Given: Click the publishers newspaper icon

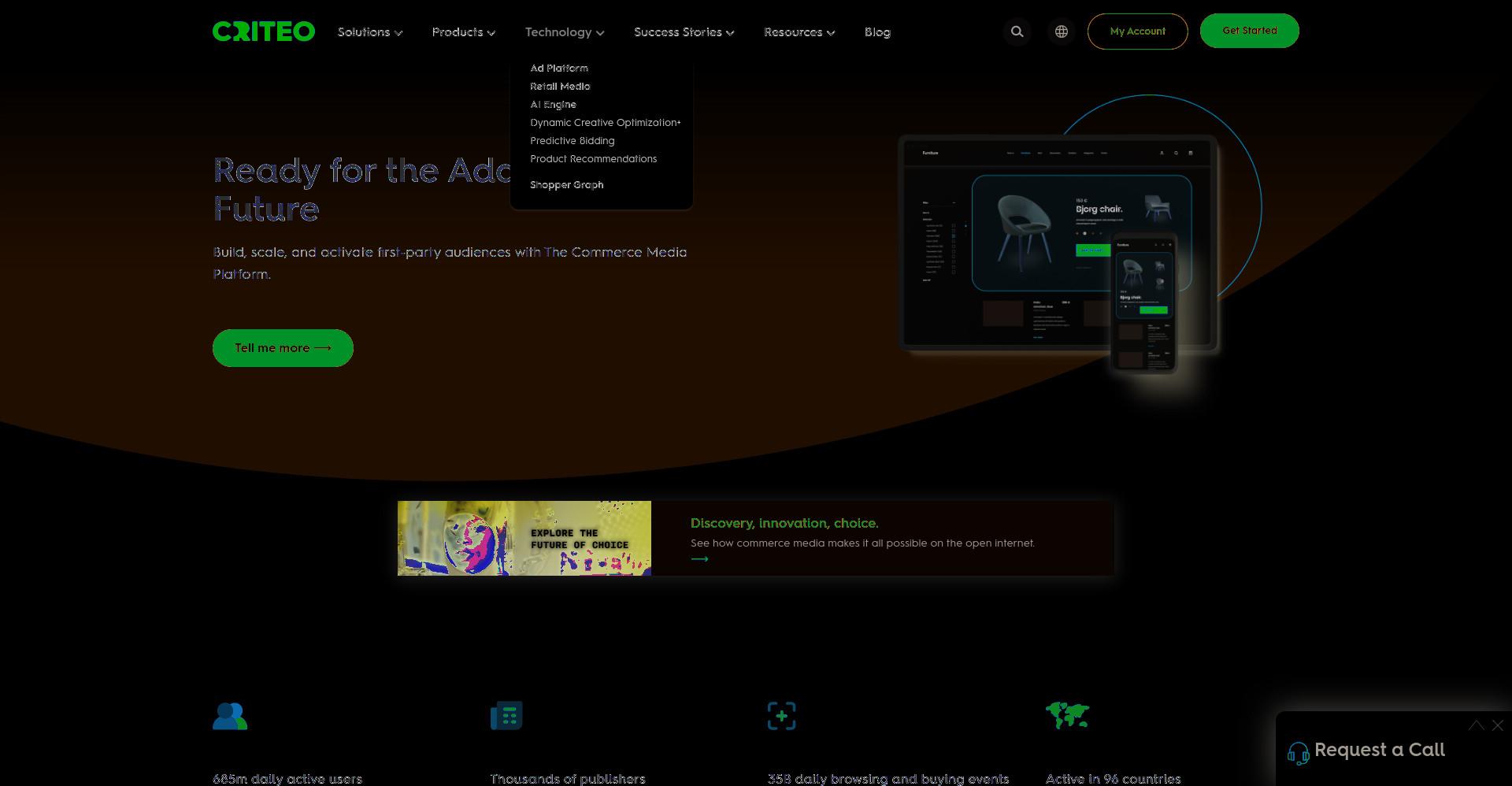Looking at the screenshot, I should click(506, 716).
